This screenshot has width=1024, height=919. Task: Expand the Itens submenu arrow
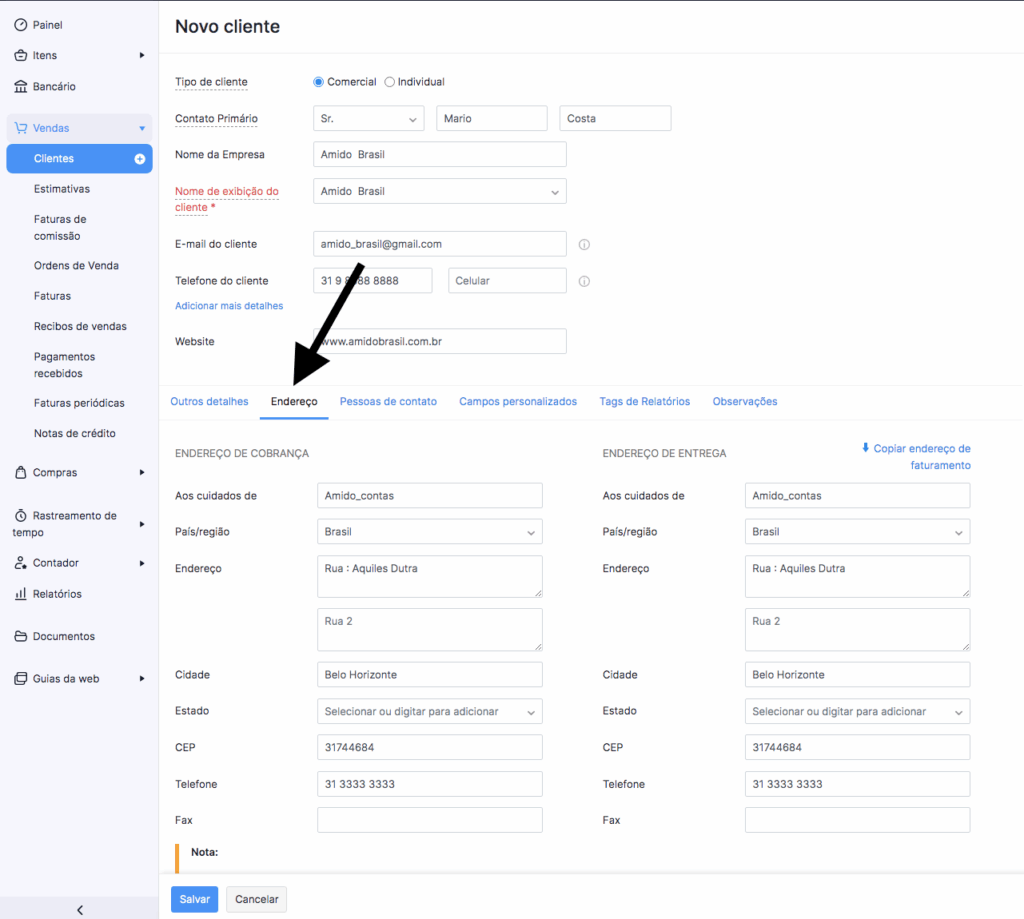[142, 56]
